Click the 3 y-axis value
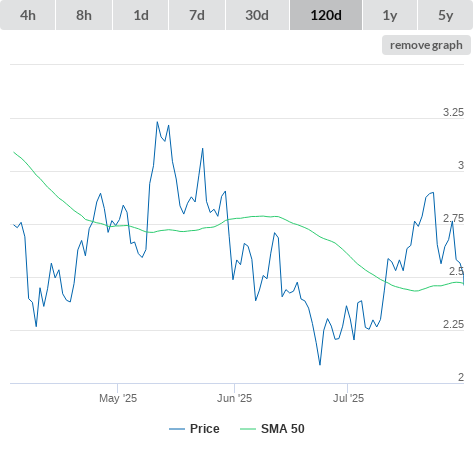 click(x=461, y=165)
